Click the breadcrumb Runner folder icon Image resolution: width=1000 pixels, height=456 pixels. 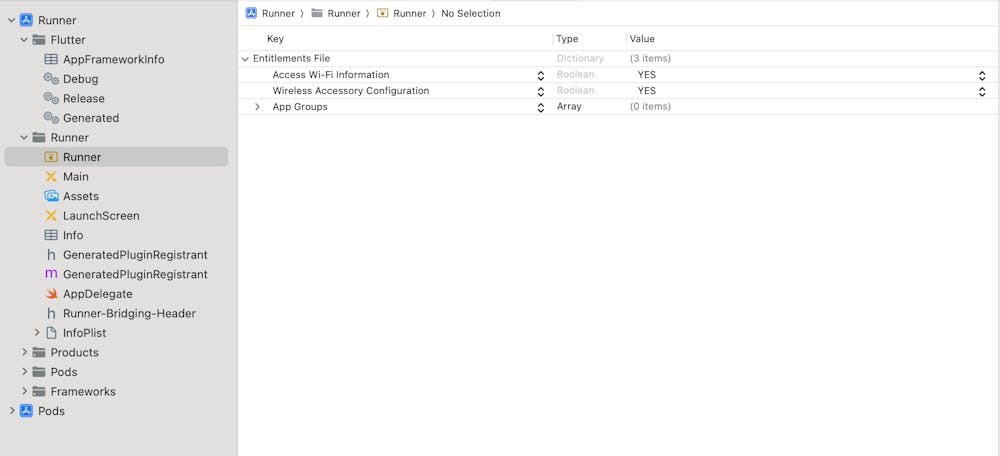pos(317,13)
